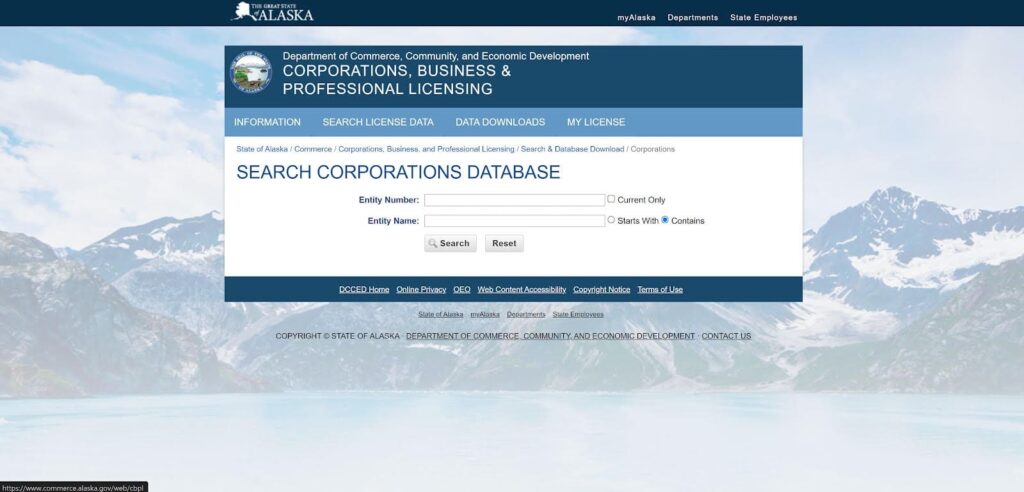Image resolution: width=1024 pixels, height=492 pixels.
Task: Open State Employees link in top bar
Action: [x=763, y=17]
